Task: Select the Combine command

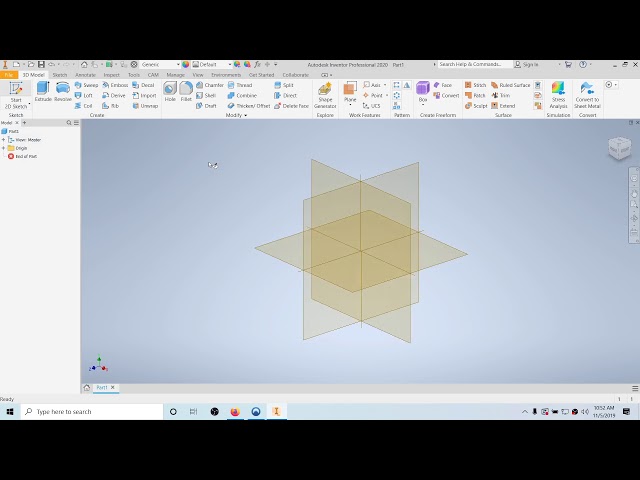Action: (242, 96)
